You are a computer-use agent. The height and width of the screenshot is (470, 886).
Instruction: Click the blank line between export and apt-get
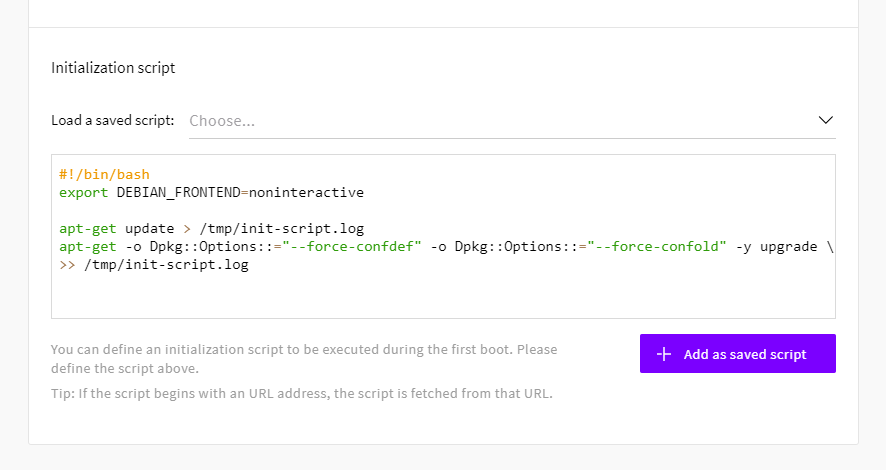(x=300, y=210)
